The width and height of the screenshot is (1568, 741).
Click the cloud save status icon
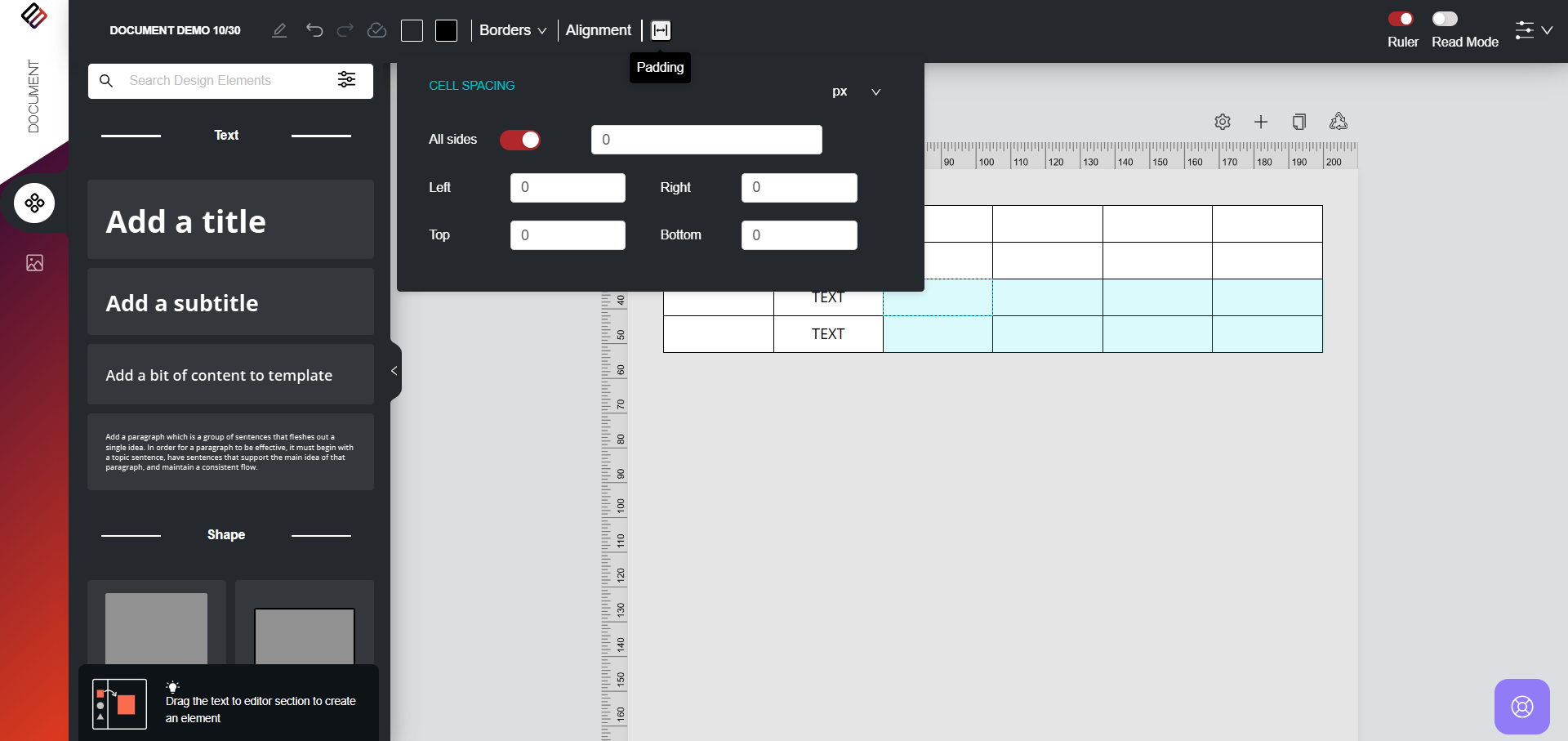point(376,30)
